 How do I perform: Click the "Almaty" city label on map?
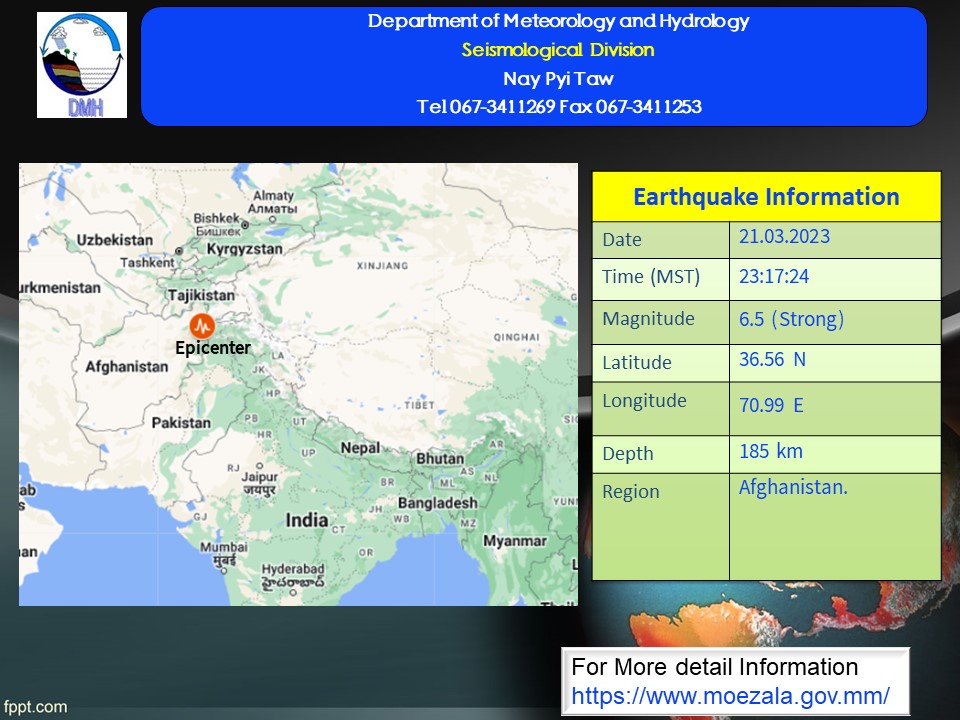(274, 195)
